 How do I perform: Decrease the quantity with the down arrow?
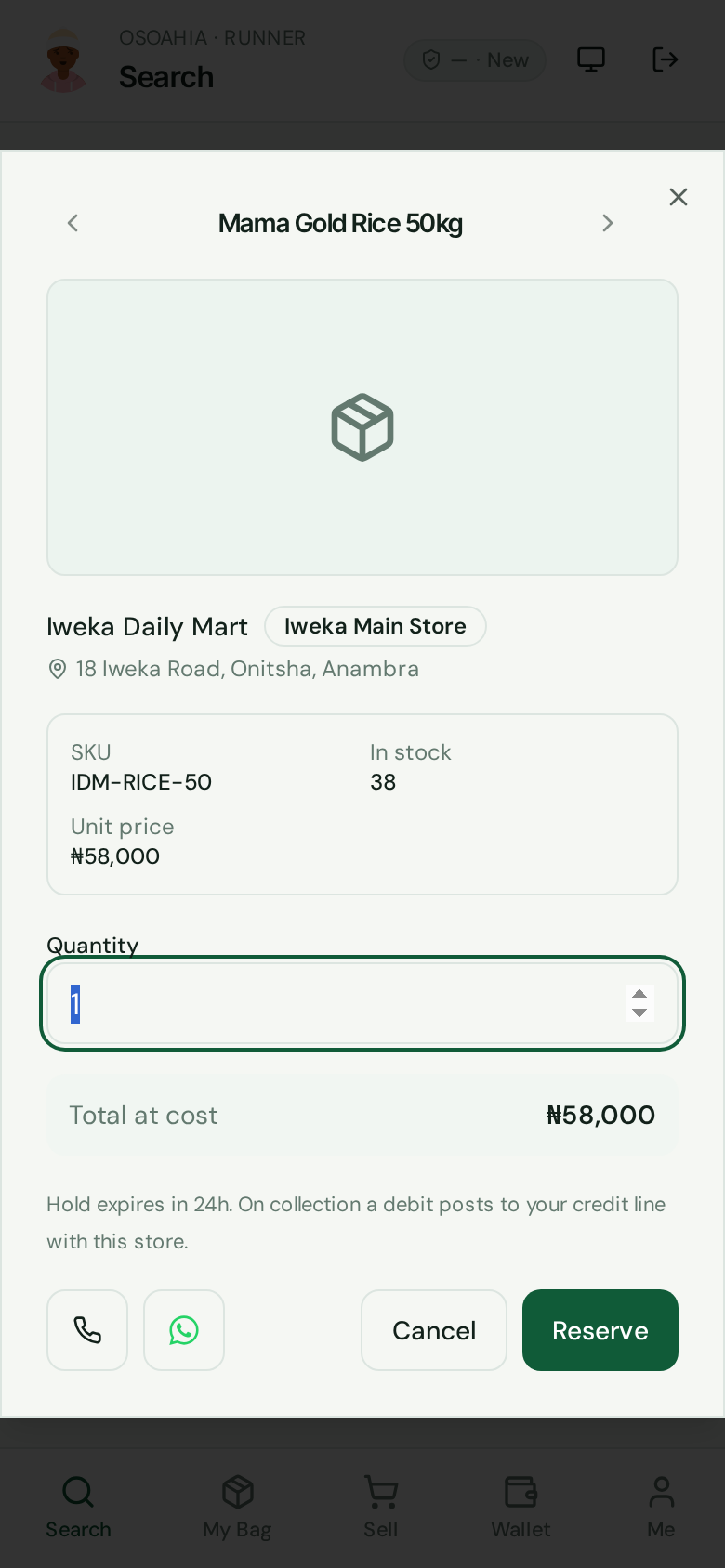(x=639, y=1013)
